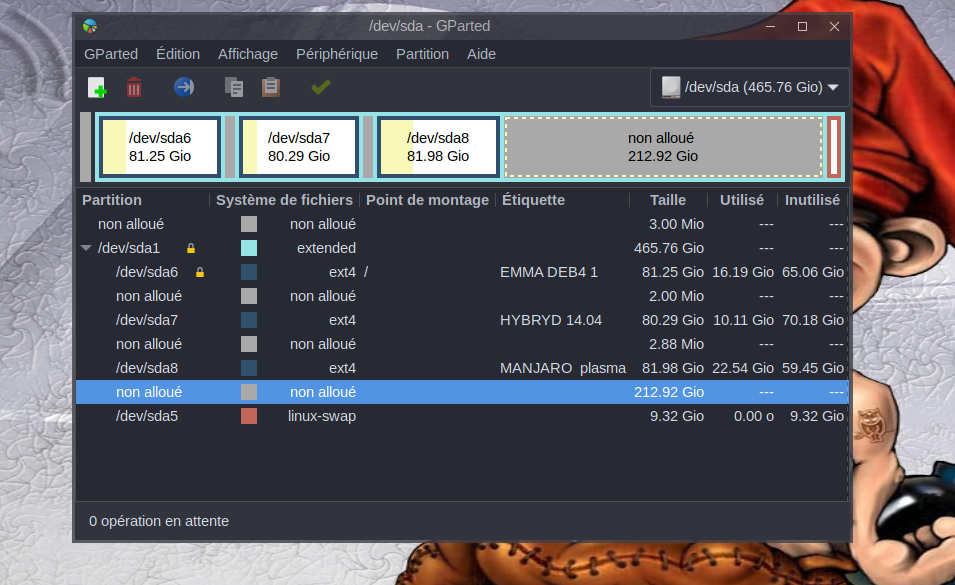Click the Delete partition trash icon
Image resolution: width=955 pixels, height=585 pixels.
[x=134, y=87]
